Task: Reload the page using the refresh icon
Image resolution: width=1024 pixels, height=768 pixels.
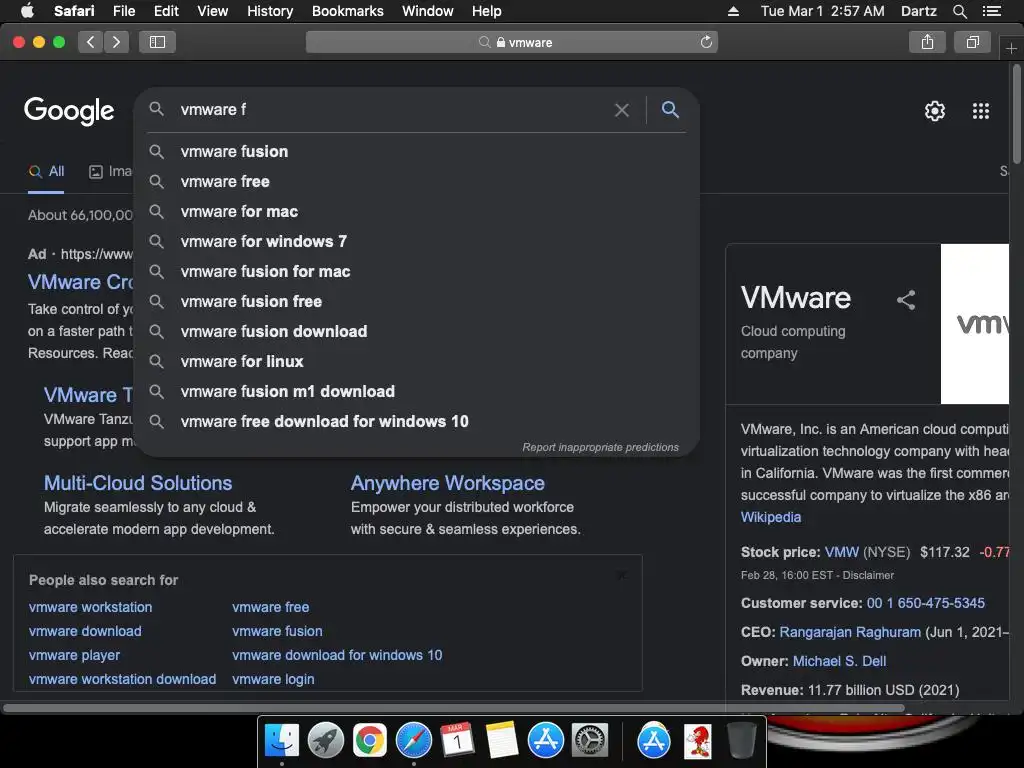Action: pyautogui.click(x=706, y=42)
